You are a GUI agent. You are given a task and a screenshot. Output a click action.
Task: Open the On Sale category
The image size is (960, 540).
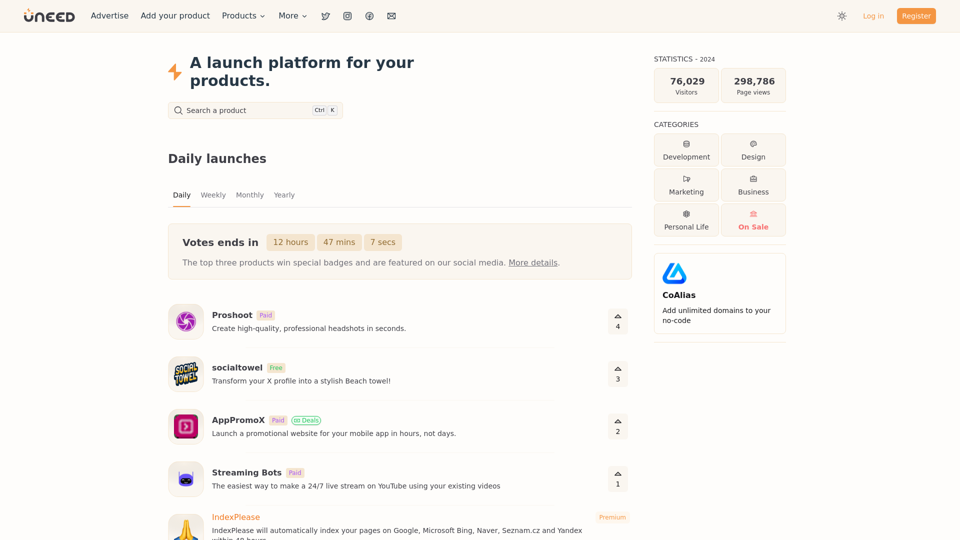point(753,220)
